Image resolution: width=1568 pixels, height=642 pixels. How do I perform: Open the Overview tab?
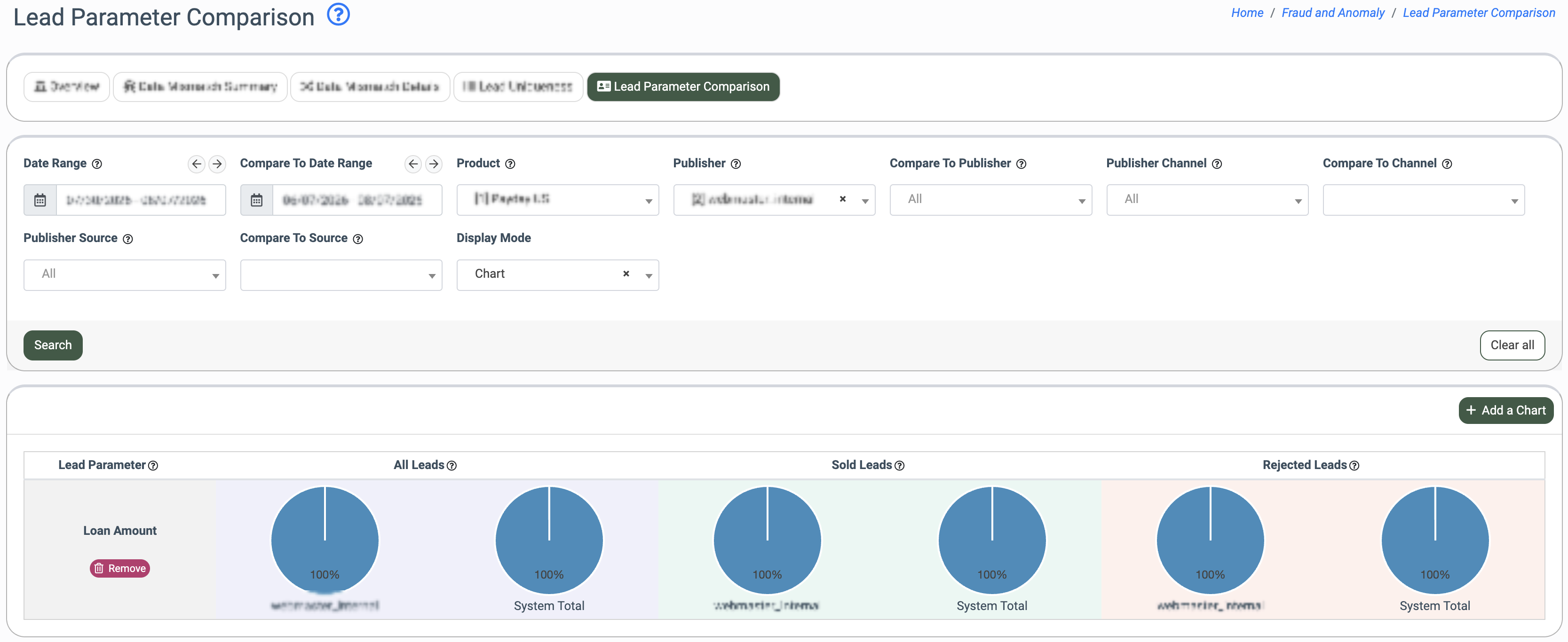click(x=67, y=86)
